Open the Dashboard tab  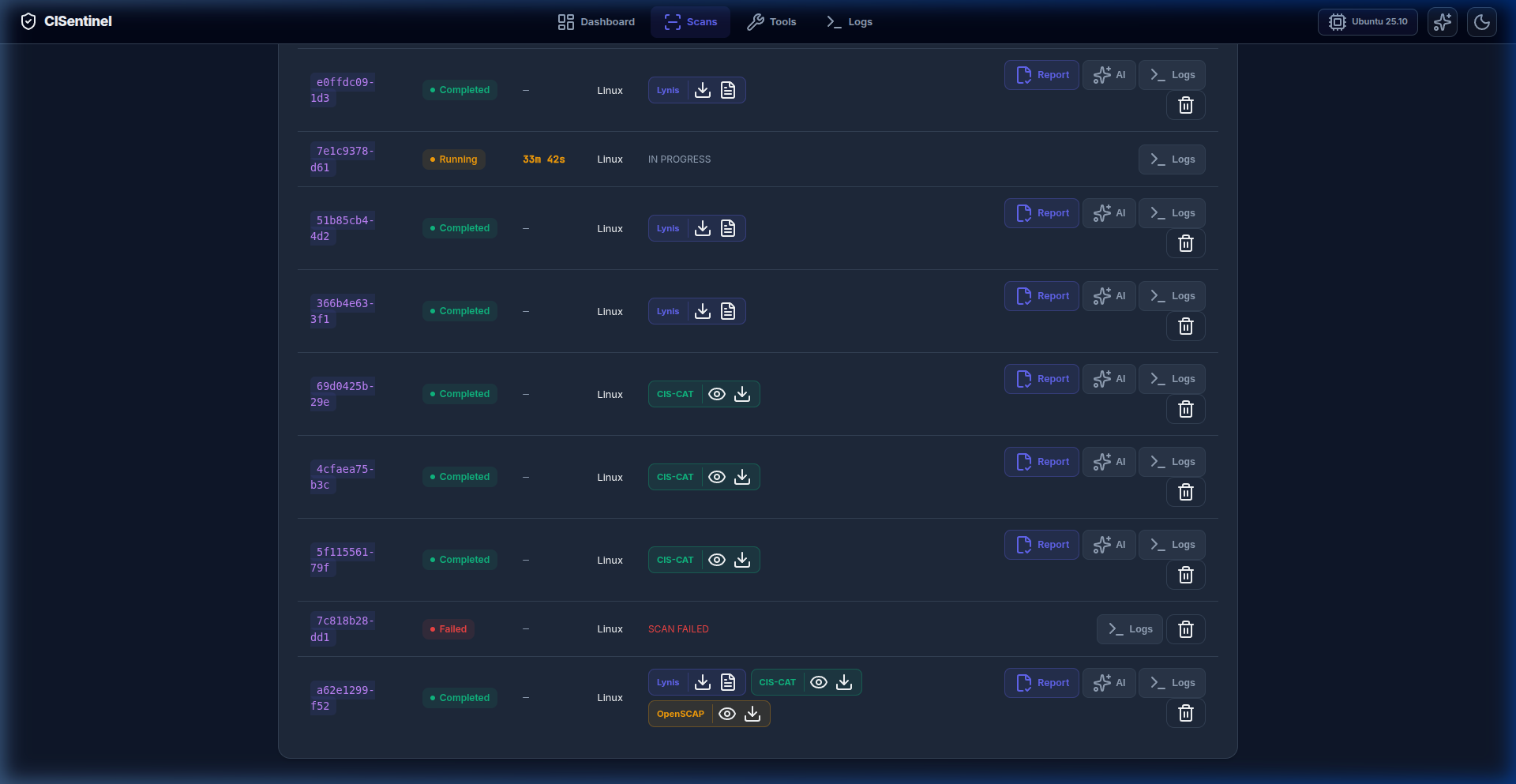click(596, 22)
